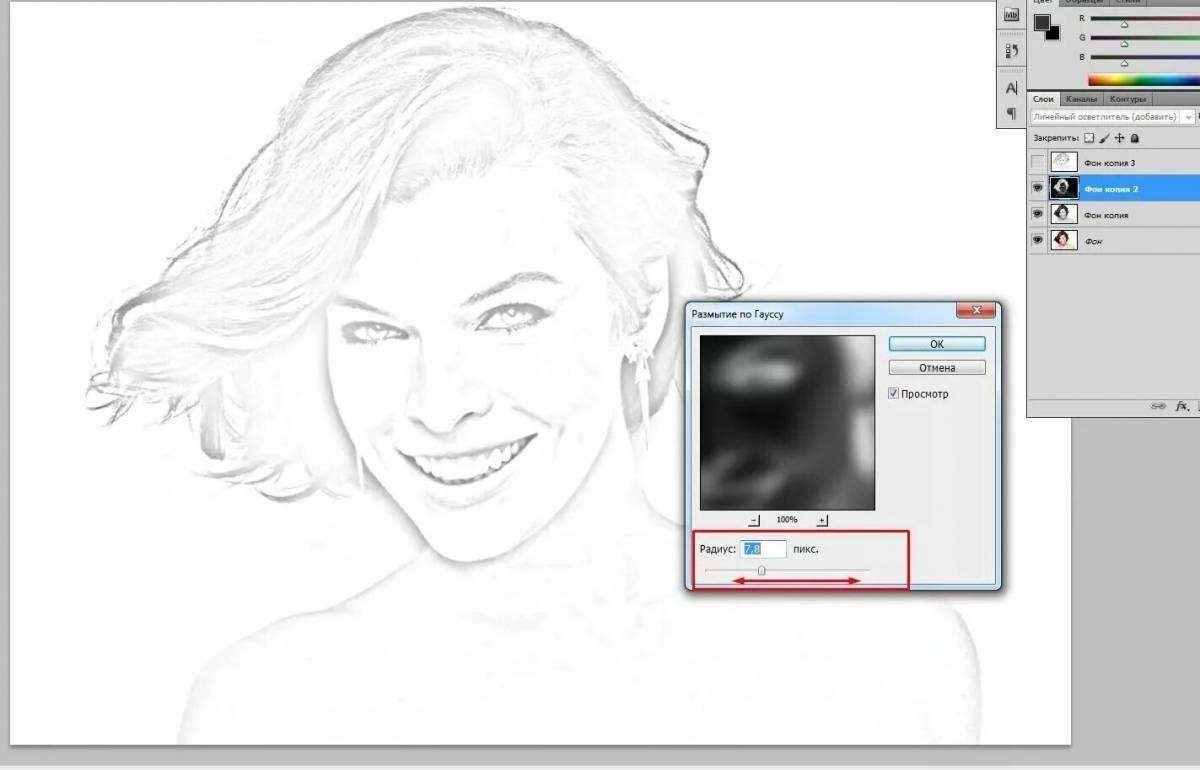Zoom in the blur preview with plus

tap(822, 520)
